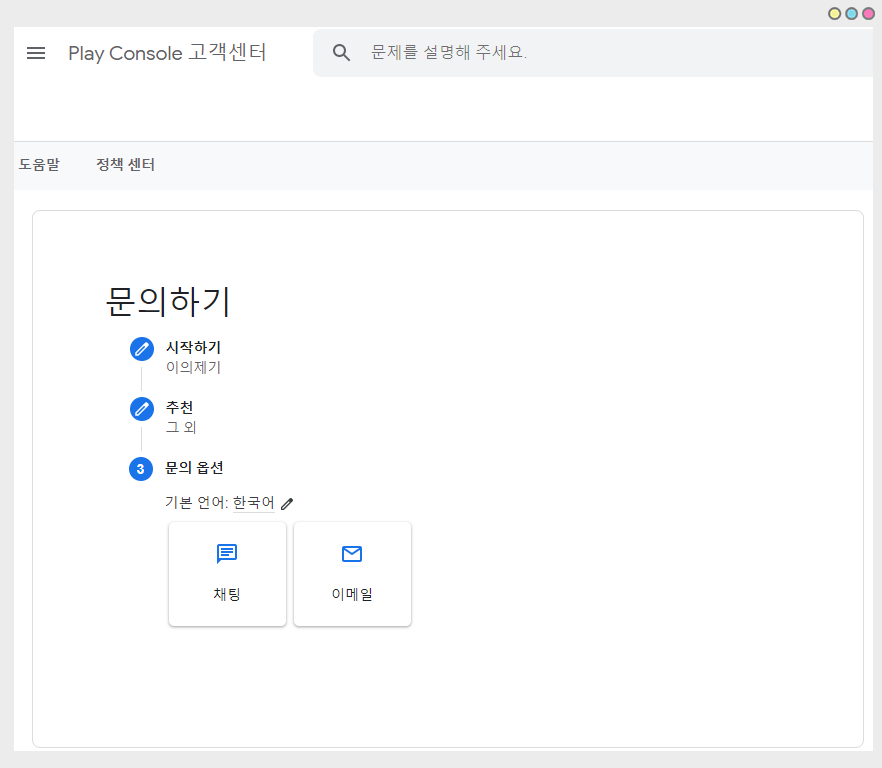Click the magnifier search icon
The width and height of the screenshot is (882, 768).
[342, 53]
